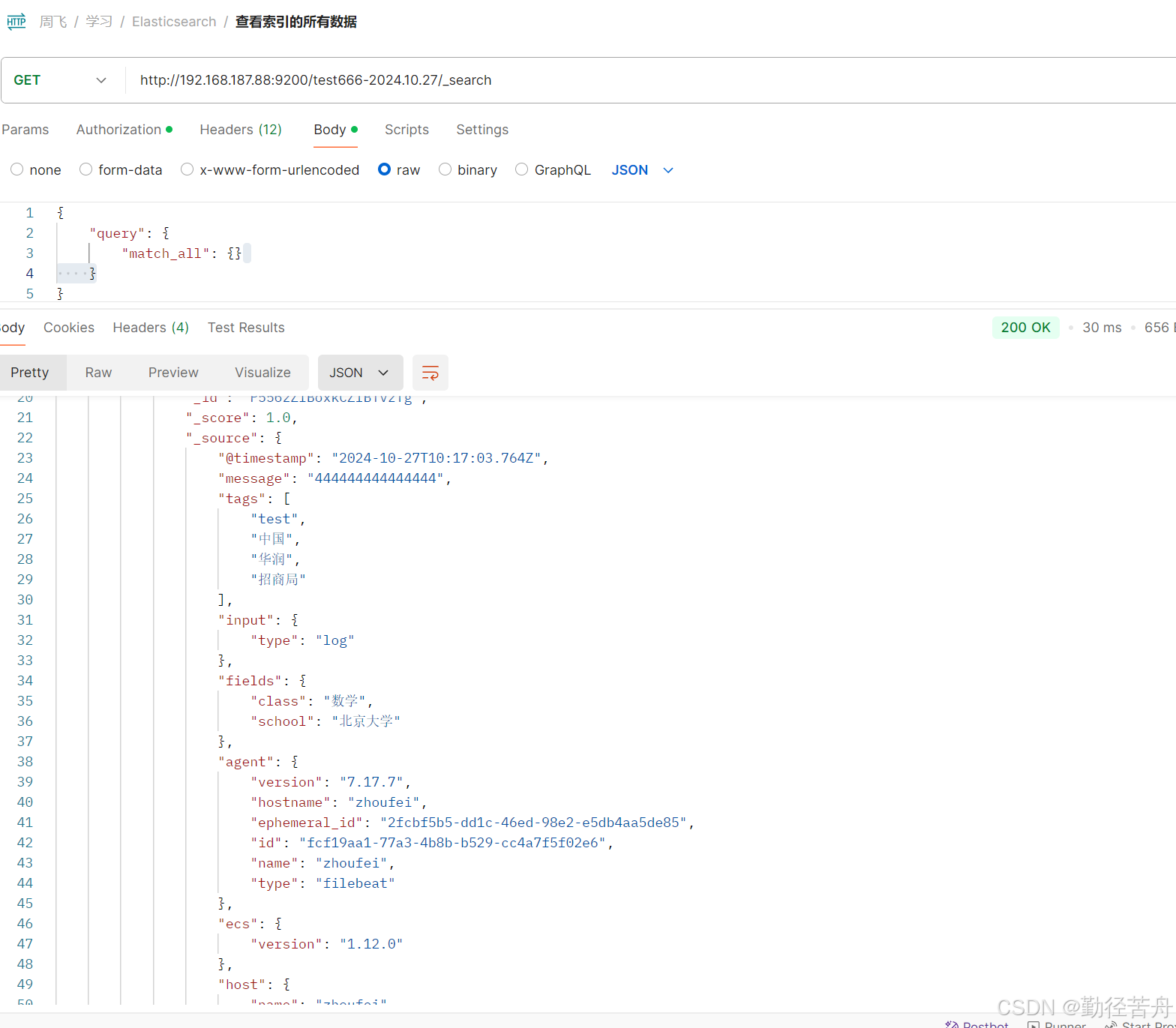The height and width of the screenshot is (1028, 1176).
Task: Open the Authorization tab
Action: (124, 130)
